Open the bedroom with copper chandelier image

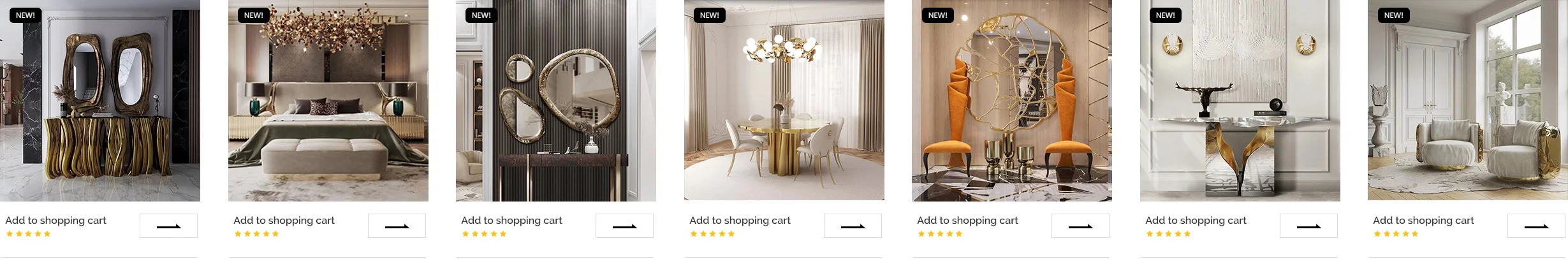(x=328, y=101)
